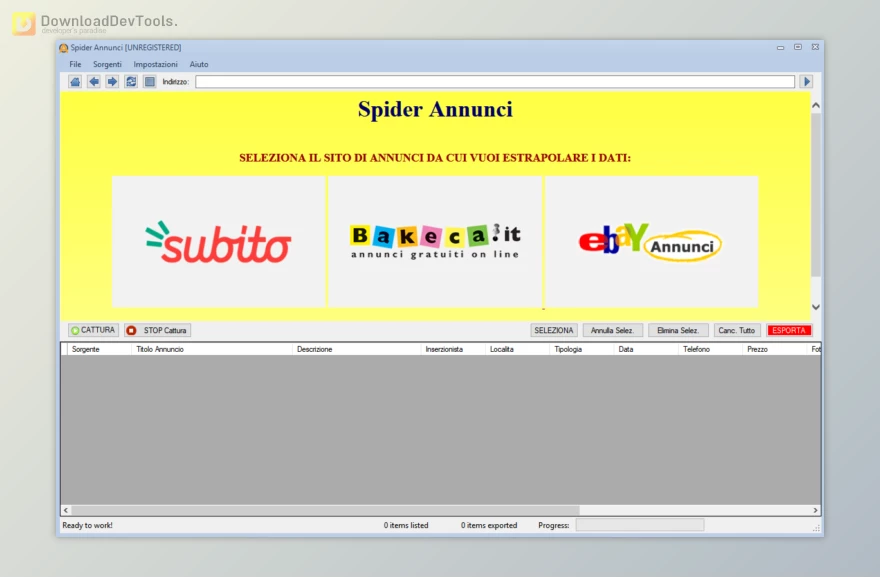Click the Spider Annunci title bar app icon

(x=63, y=48)
